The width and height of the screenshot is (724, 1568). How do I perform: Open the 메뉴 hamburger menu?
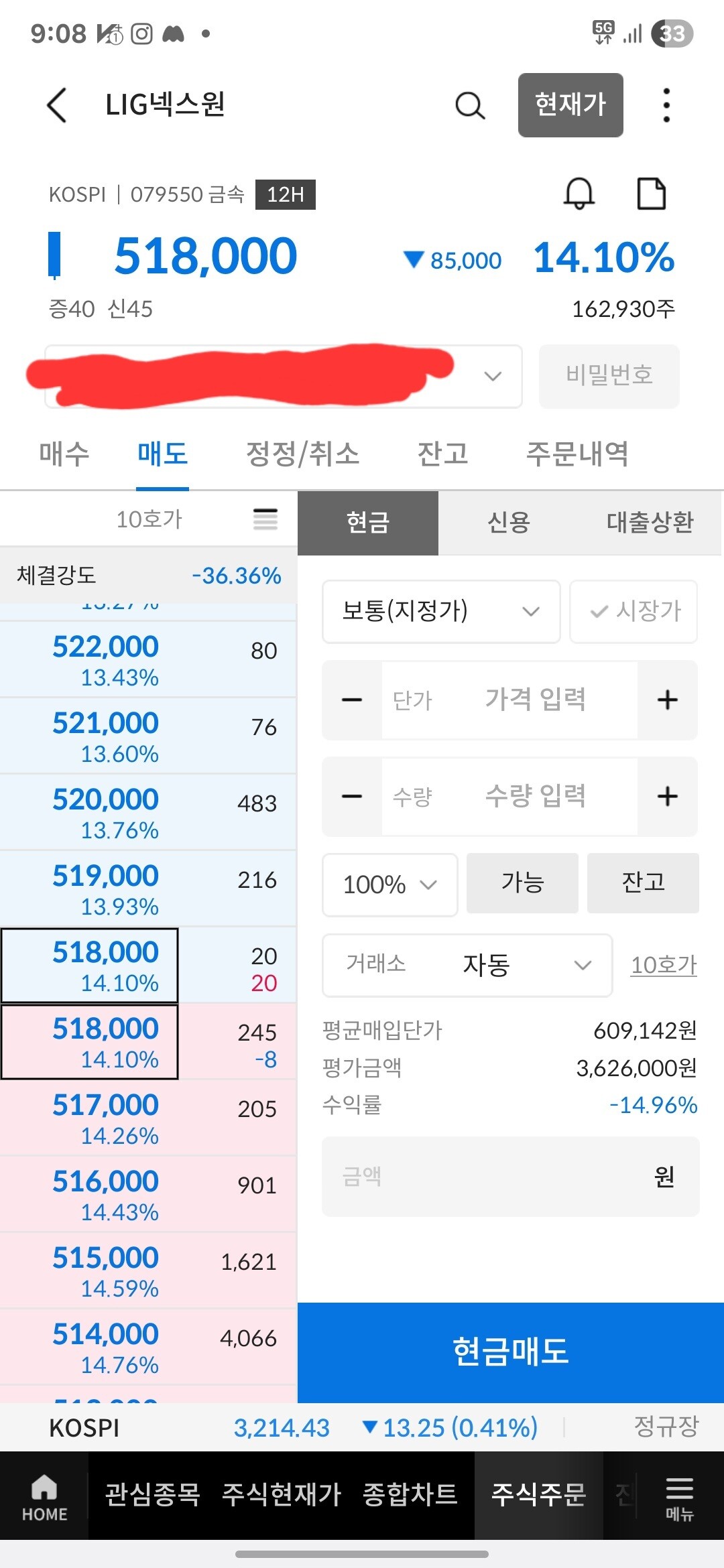pos(679,1497)
